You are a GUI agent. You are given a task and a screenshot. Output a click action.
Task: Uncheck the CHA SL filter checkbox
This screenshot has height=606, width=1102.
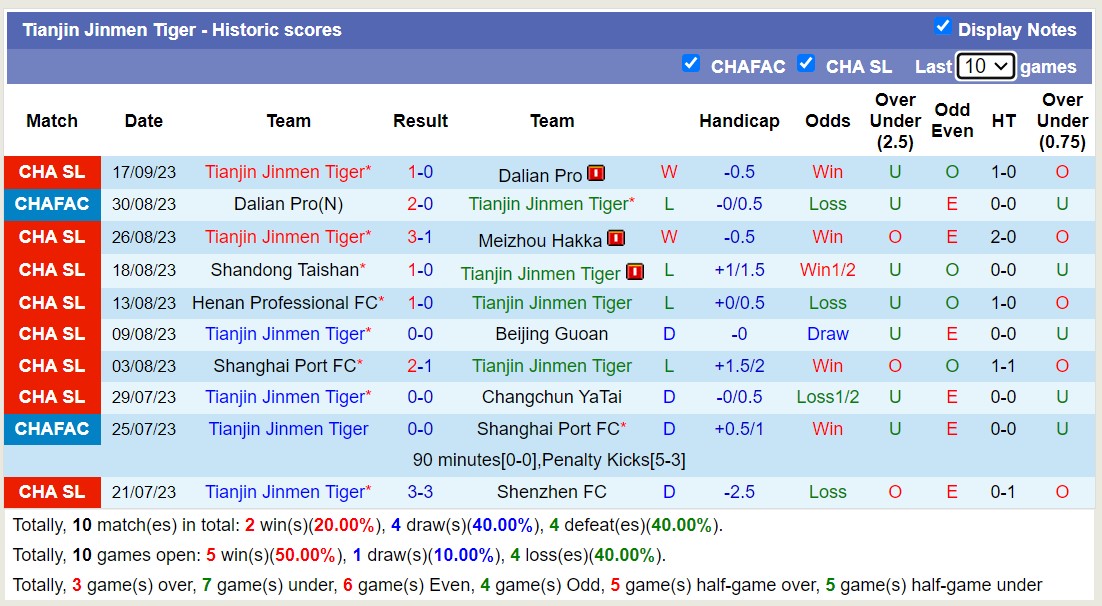(x=806, y=64)
